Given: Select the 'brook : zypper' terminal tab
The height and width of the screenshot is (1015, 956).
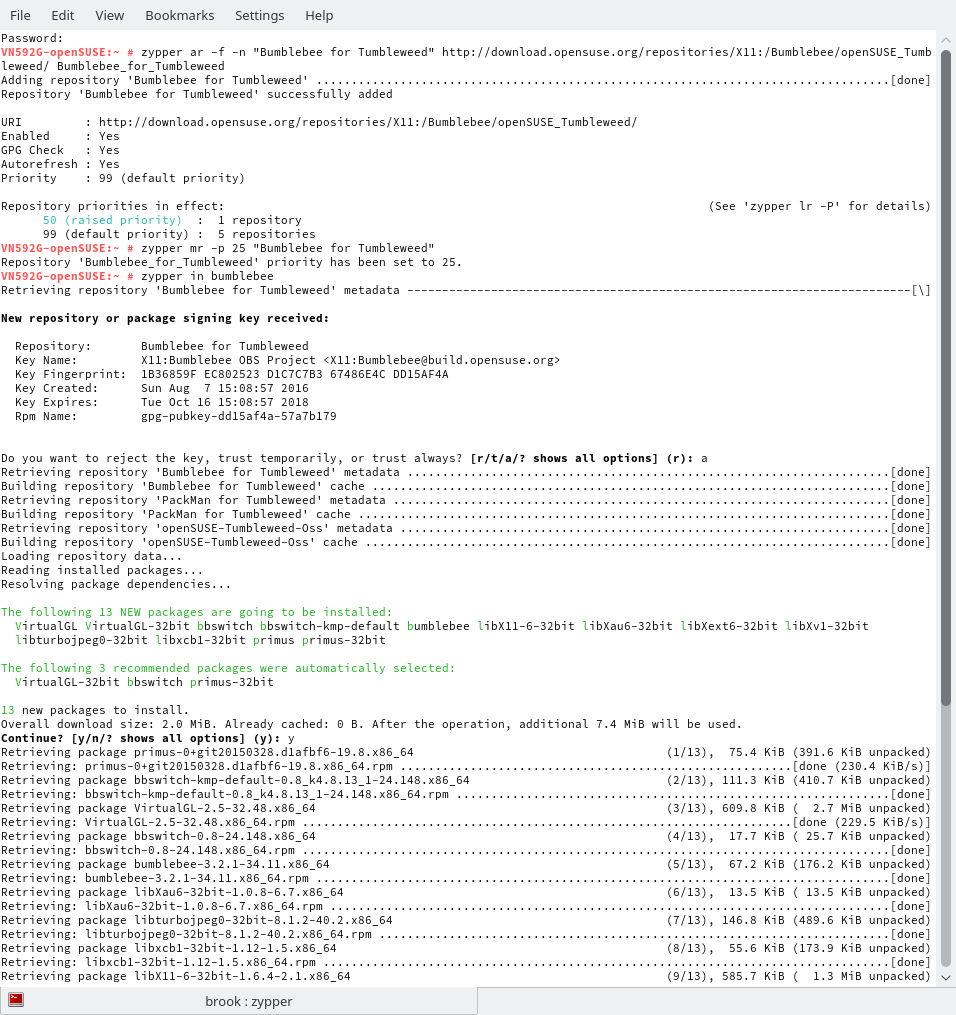Looking at the screenshot, I should tap(239, 1001).
